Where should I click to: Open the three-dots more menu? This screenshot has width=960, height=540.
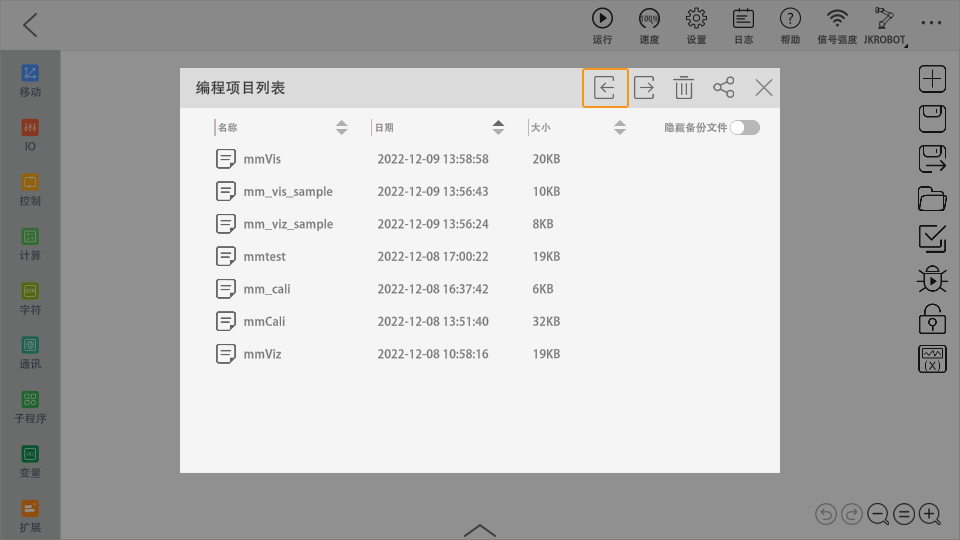pyautogui.click(x=931, y=23)
